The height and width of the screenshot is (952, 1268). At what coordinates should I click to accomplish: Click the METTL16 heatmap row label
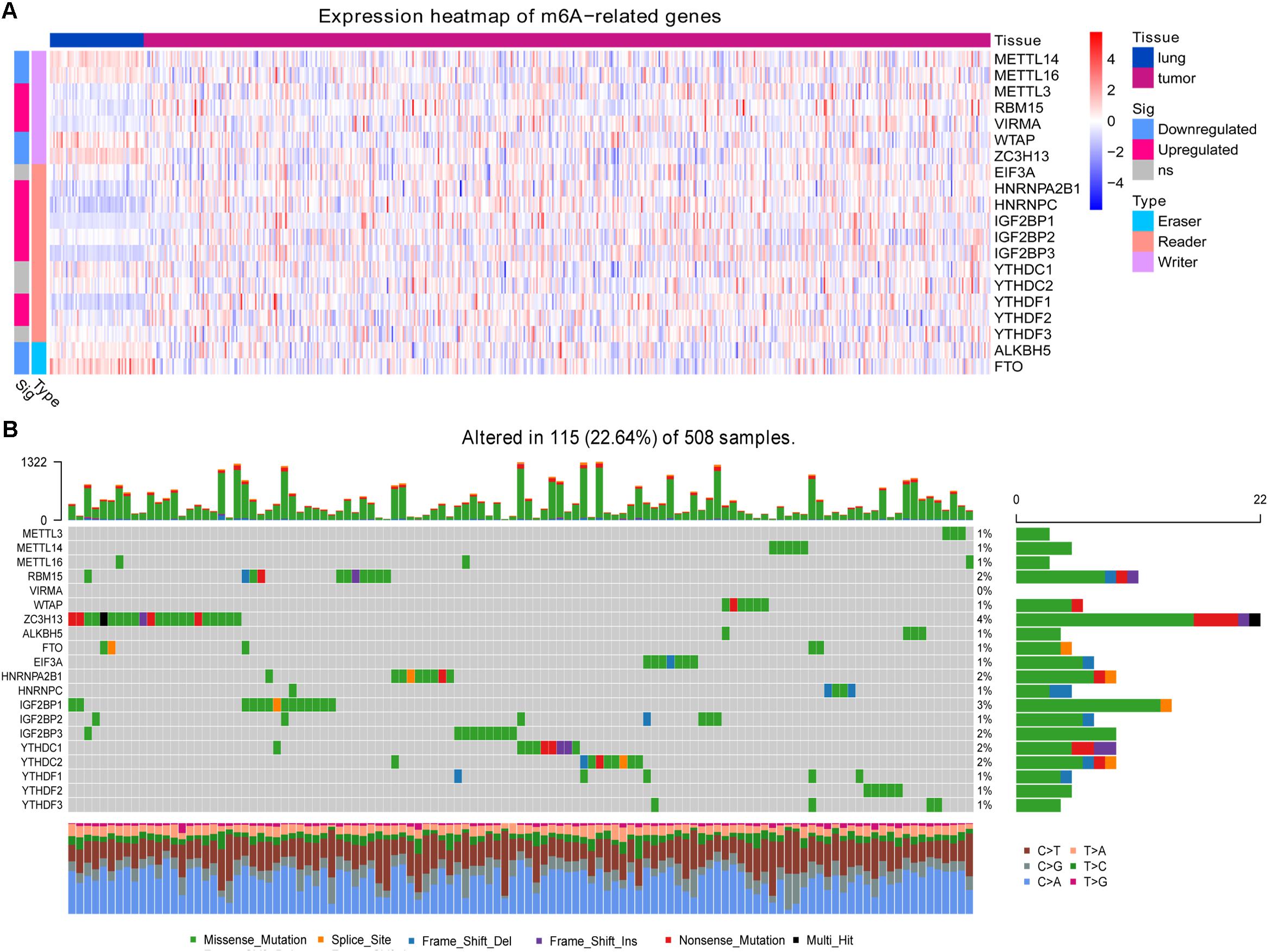tap(1026, 75)
